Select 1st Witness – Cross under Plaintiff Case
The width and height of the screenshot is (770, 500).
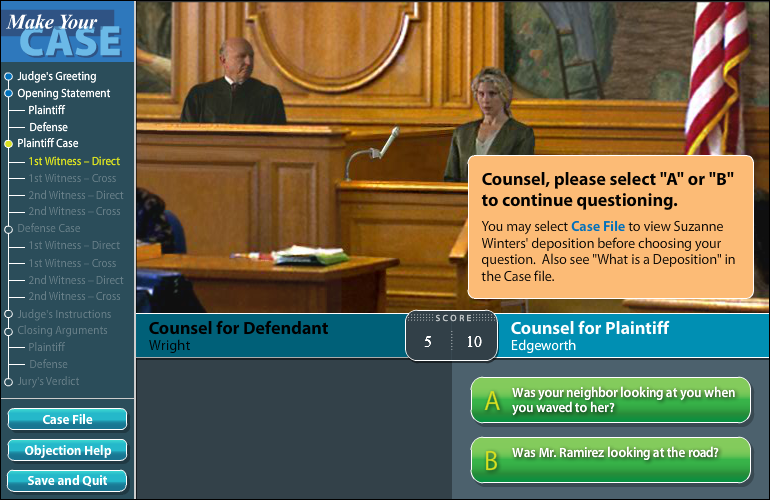[x=72, y=178]
